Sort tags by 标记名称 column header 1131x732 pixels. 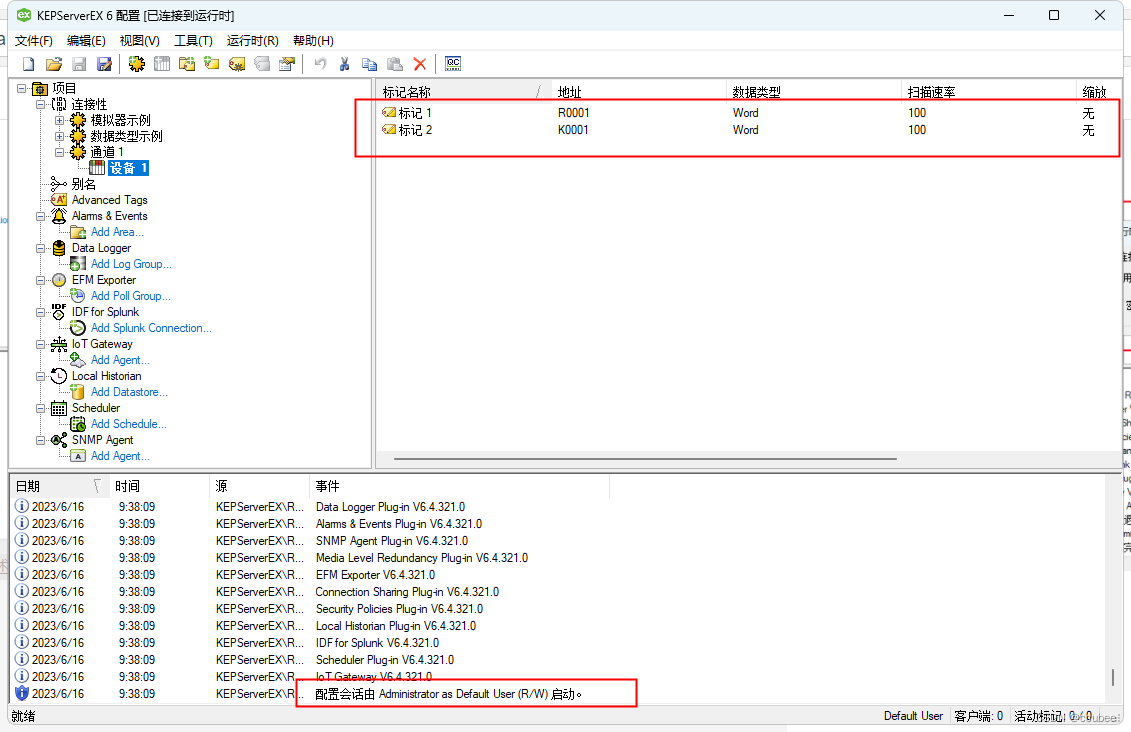463,92
